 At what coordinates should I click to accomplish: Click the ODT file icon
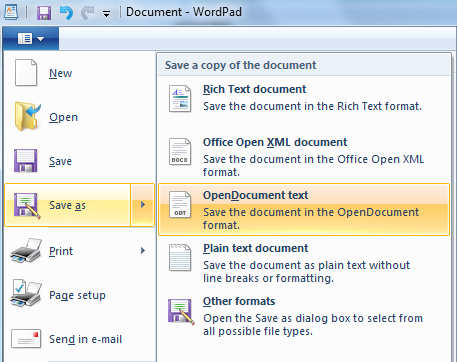(x=180, y=205)
